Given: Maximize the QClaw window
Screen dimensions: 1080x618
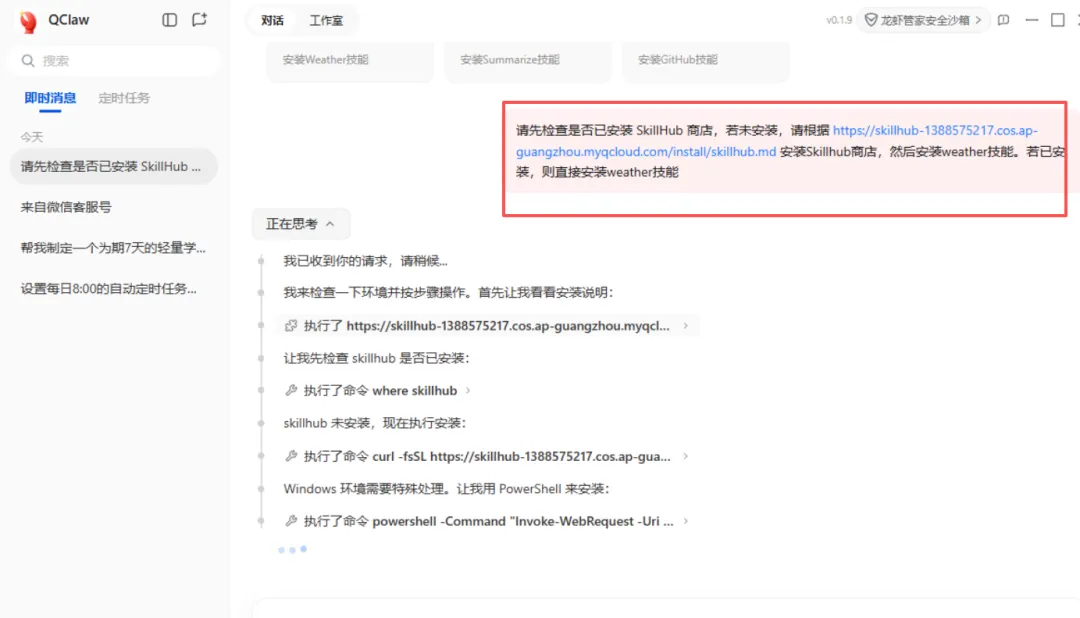Looking at the screenshot, I should coord(1058,20).
